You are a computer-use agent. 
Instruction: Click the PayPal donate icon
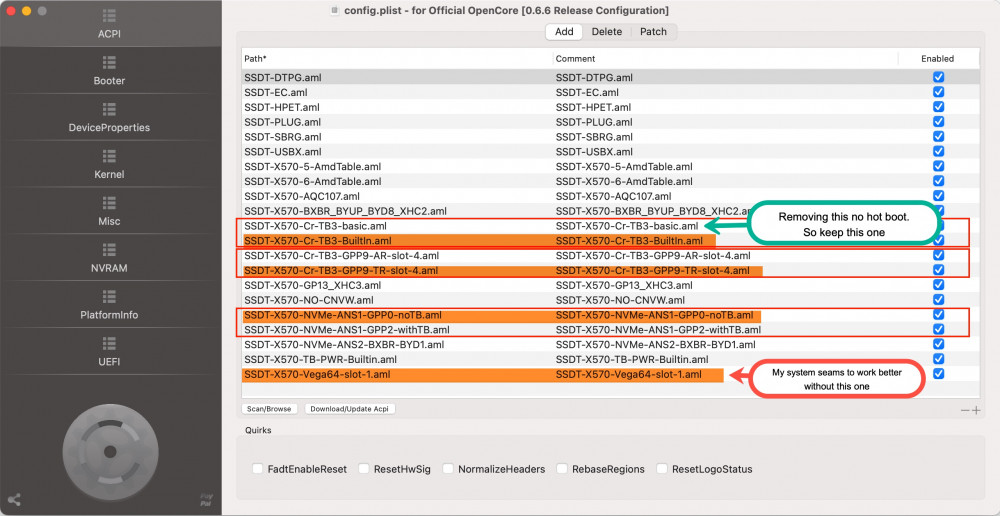[x=205, y=500]
